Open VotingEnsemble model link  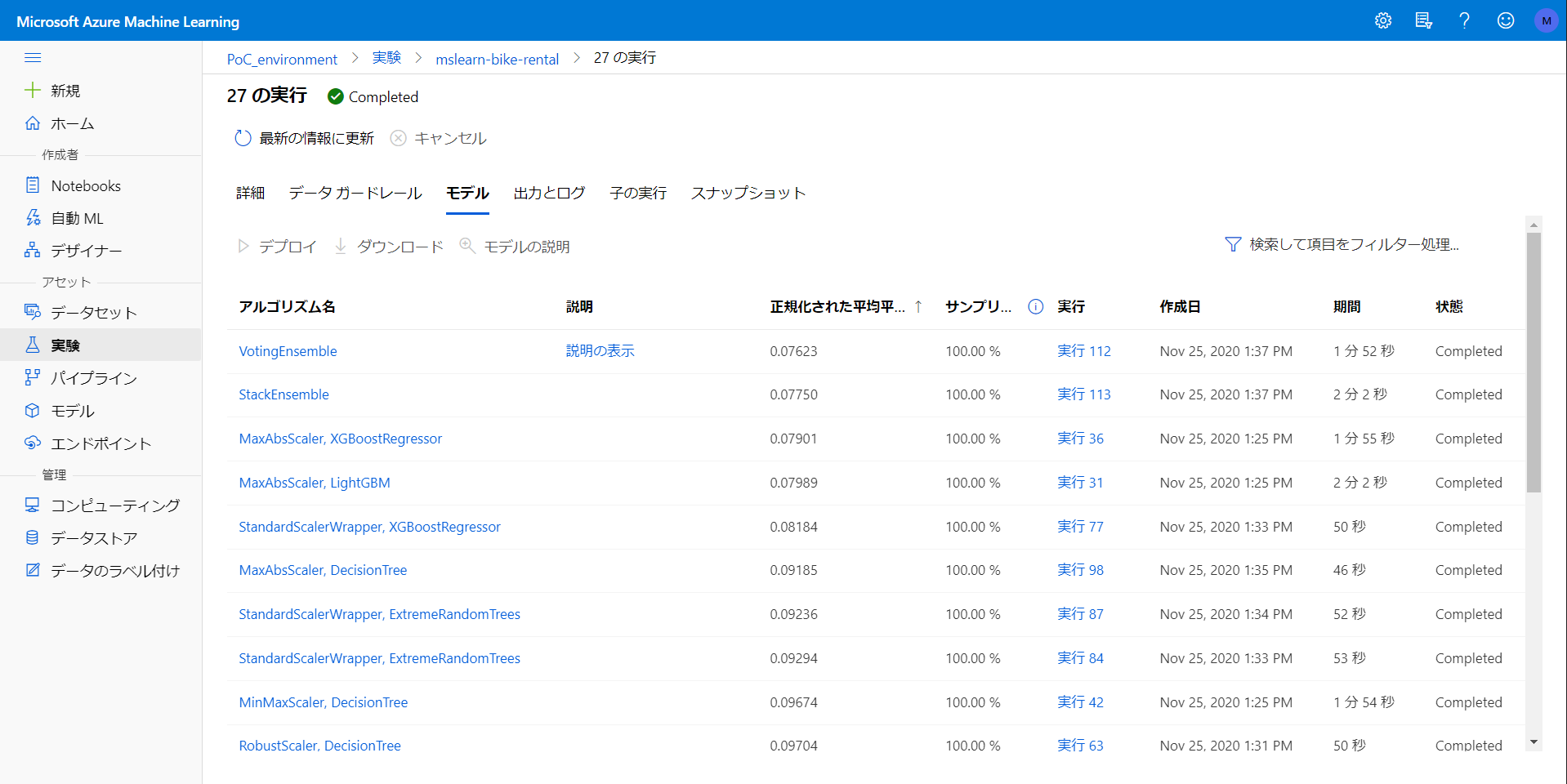point(288,351)
